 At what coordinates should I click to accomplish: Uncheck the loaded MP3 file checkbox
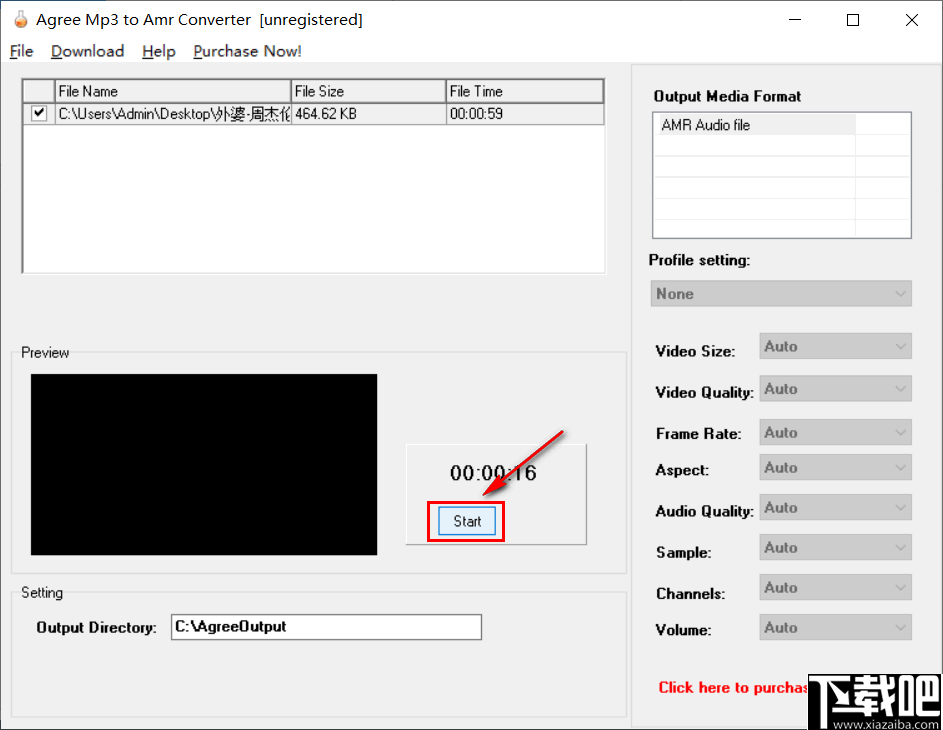pos(37,113)
